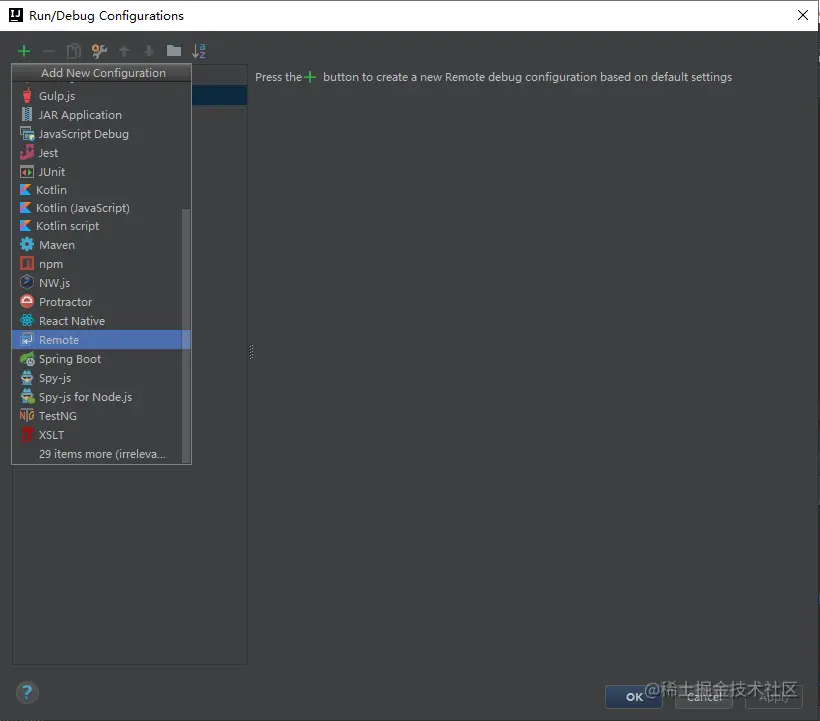Click the Add New Configuration popup header
Image resolution: width=820 pixels, height=721 pixels.
pyautogui.click(x=103, y=73)
